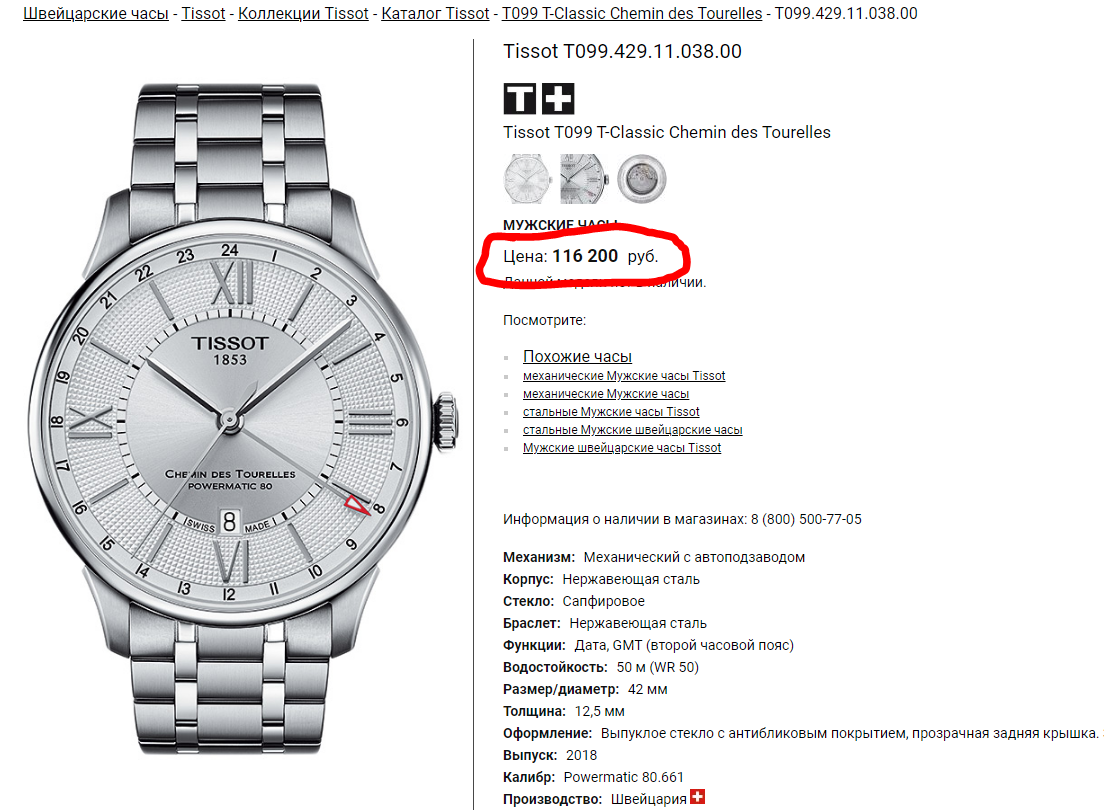Screen dimensions: 1104x810
Task: Open T099 T-Classic Chemin des Tourelles breadcrumb
Action: (632, 13)
